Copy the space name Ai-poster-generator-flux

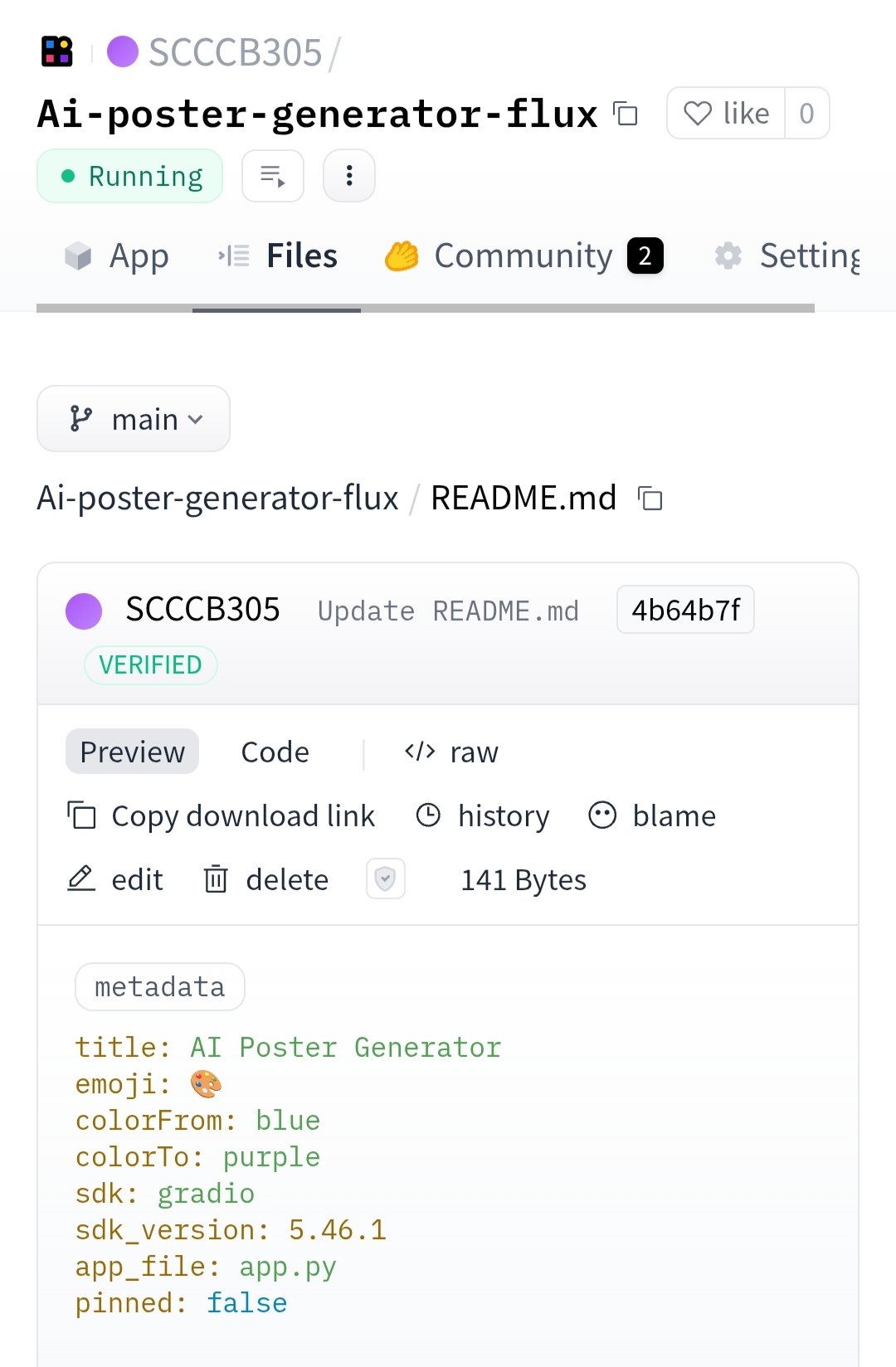626,114
